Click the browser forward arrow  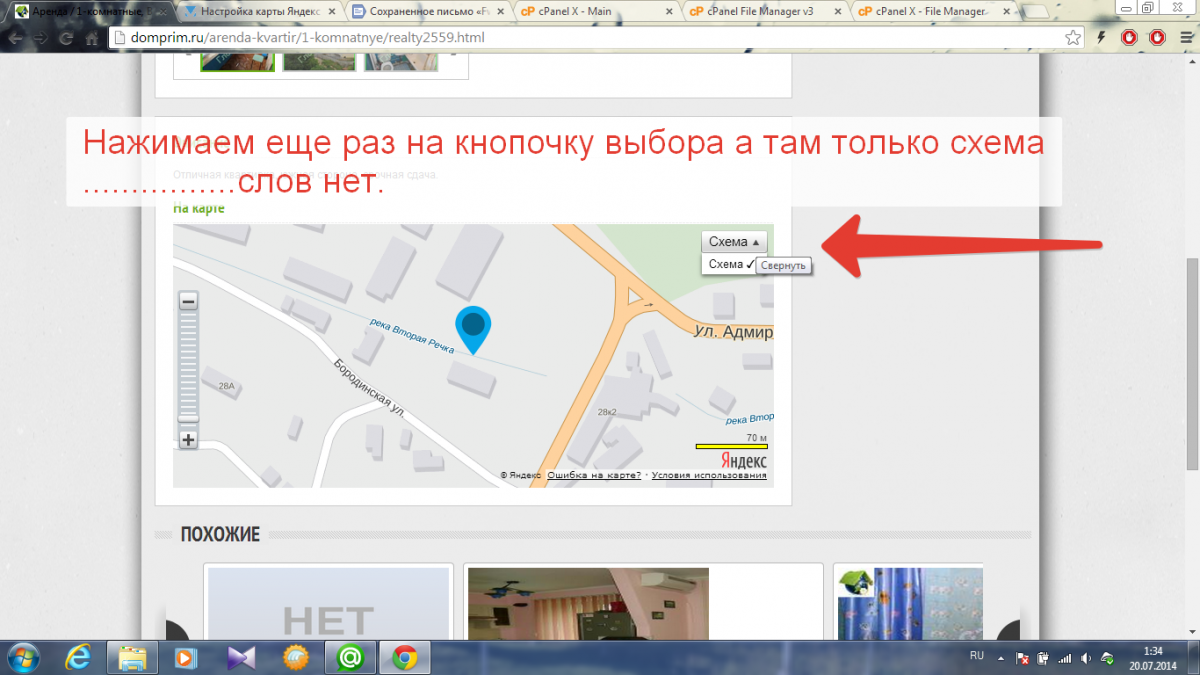pyautogui.click(x=40, y=38)
